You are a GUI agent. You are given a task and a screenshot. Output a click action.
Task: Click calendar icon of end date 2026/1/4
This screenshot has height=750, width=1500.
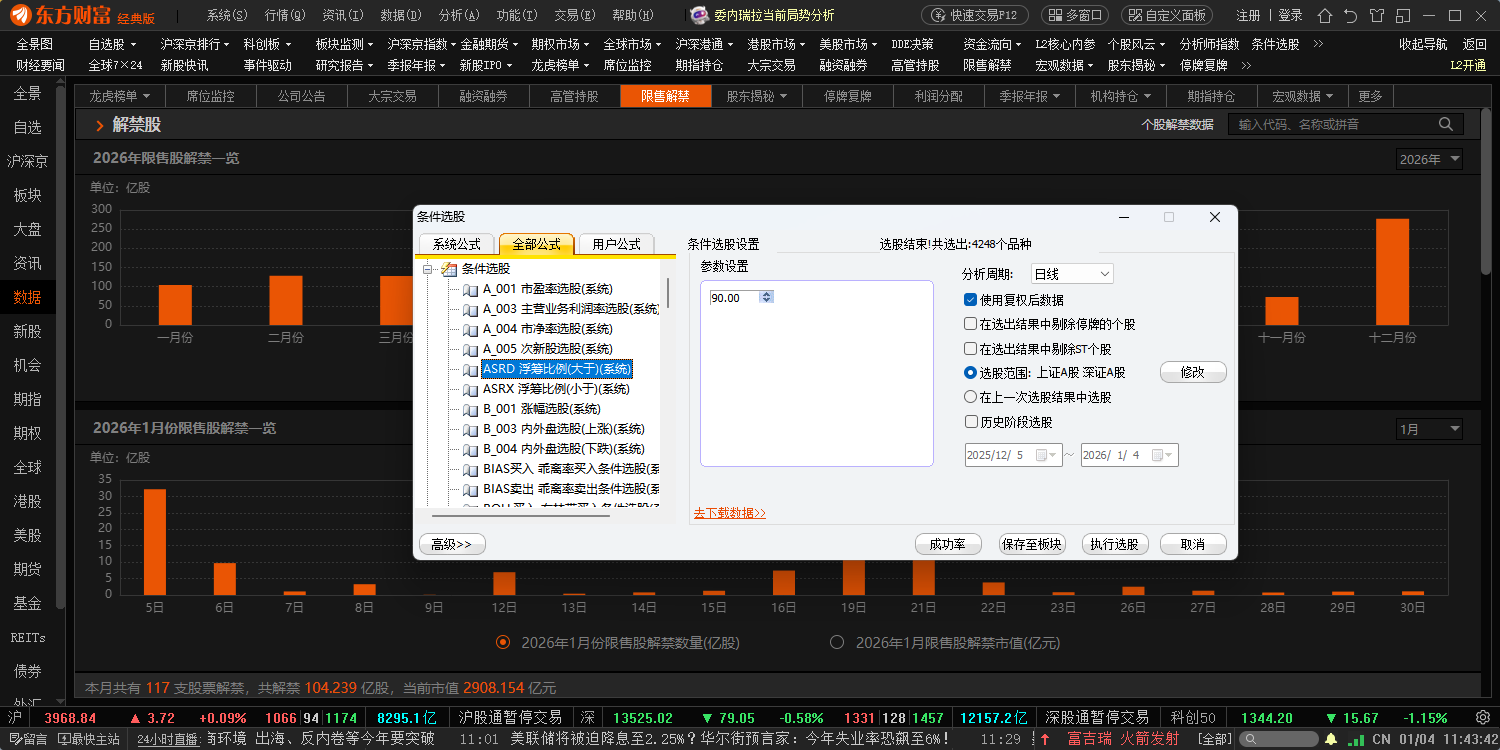1158,455
